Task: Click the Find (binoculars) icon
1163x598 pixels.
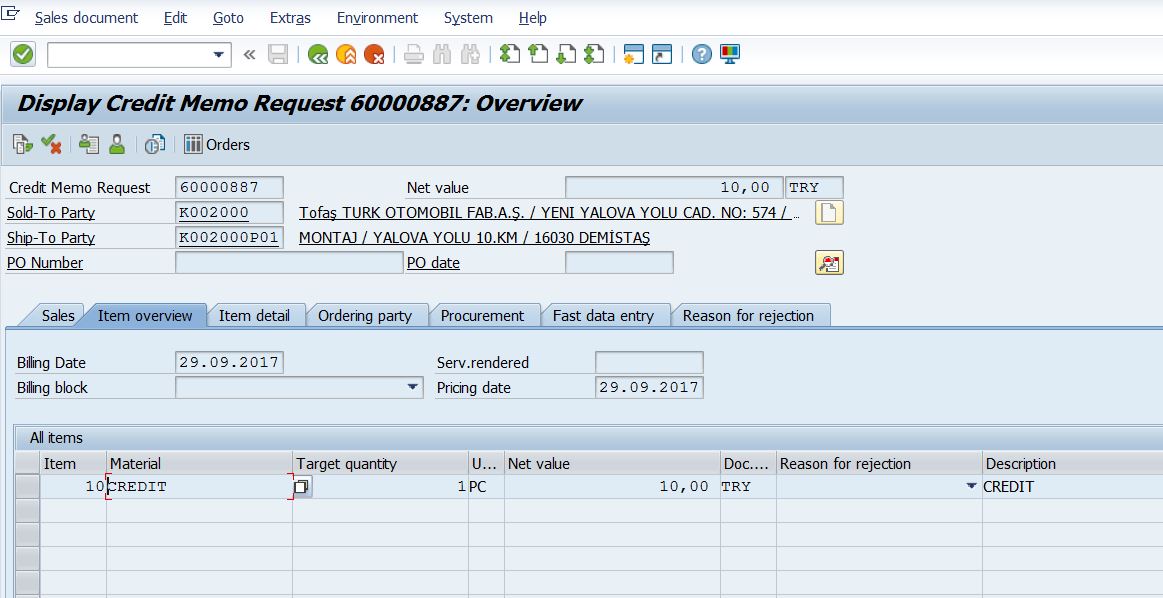Action: [x=441, y=54]
